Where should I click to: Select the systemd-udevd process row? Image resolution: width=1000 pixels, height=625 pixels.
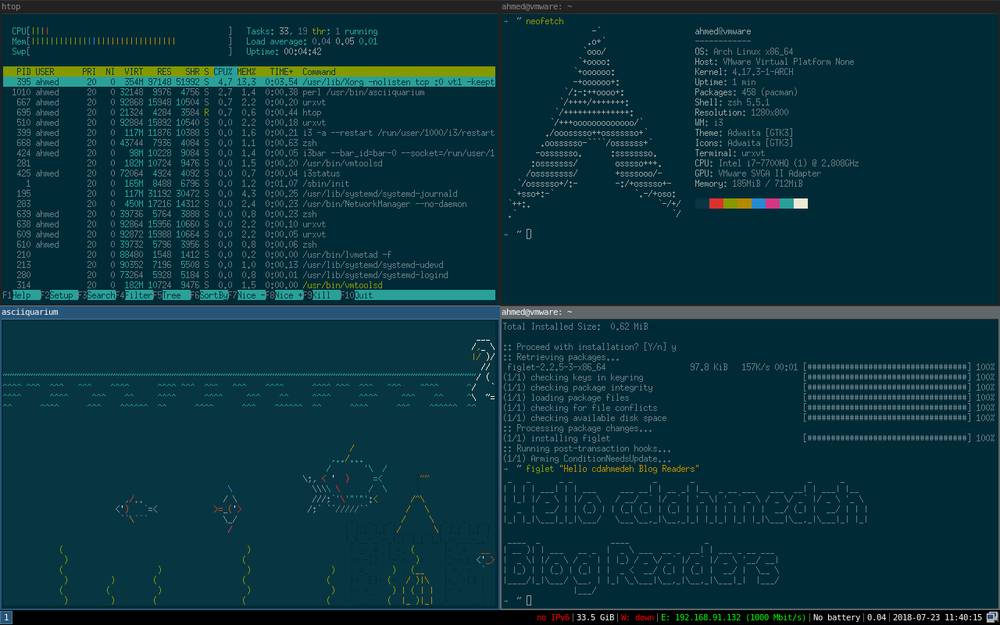click(x=249, y=265)
